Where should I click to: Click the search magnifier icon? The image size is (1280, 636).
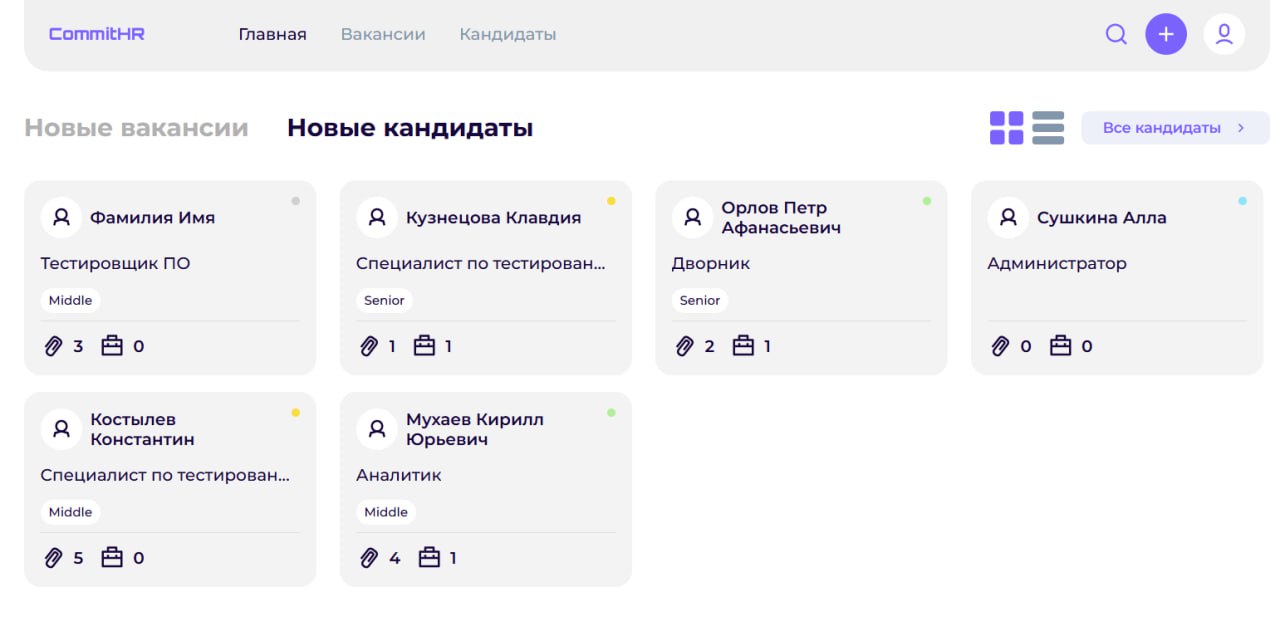(1116, 35)
